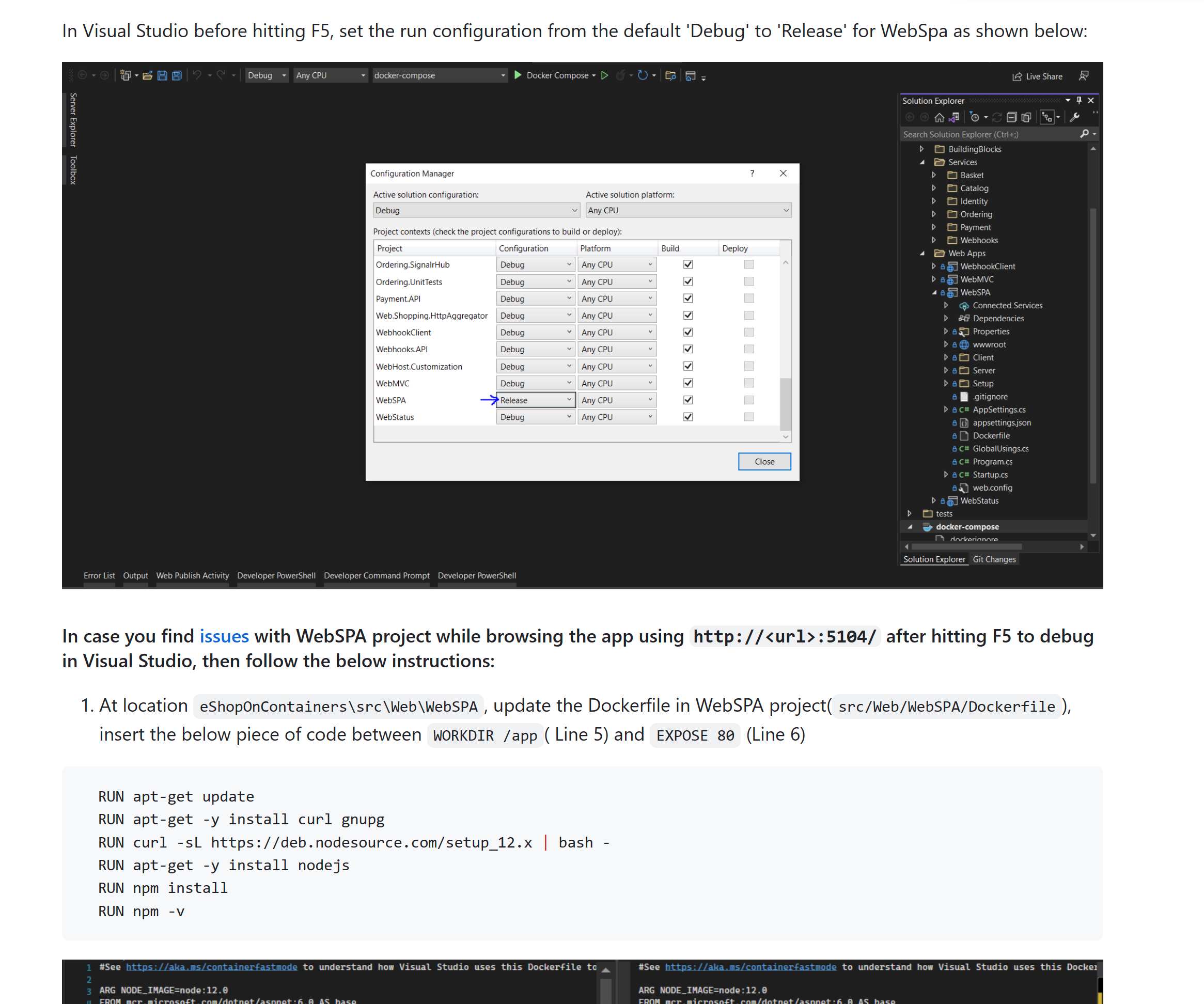Image resolution: width=1204 pixels, height=1004 pixels.
Task: Click Collapse All in Solution Explorer toolbar
Action: [x=1012, y=117]
